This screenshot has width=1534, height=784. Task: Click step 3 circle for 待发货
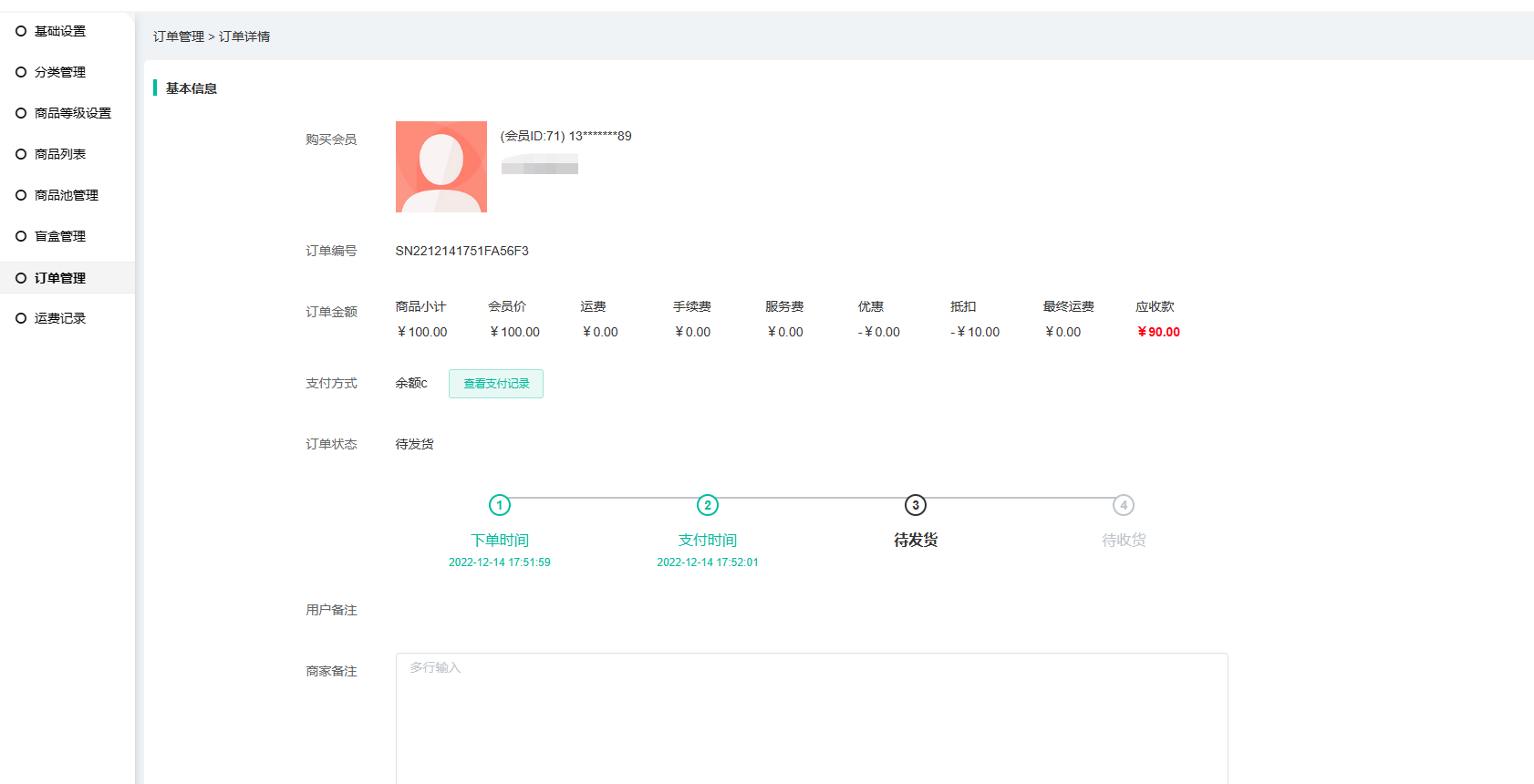(x=916, y=505)
